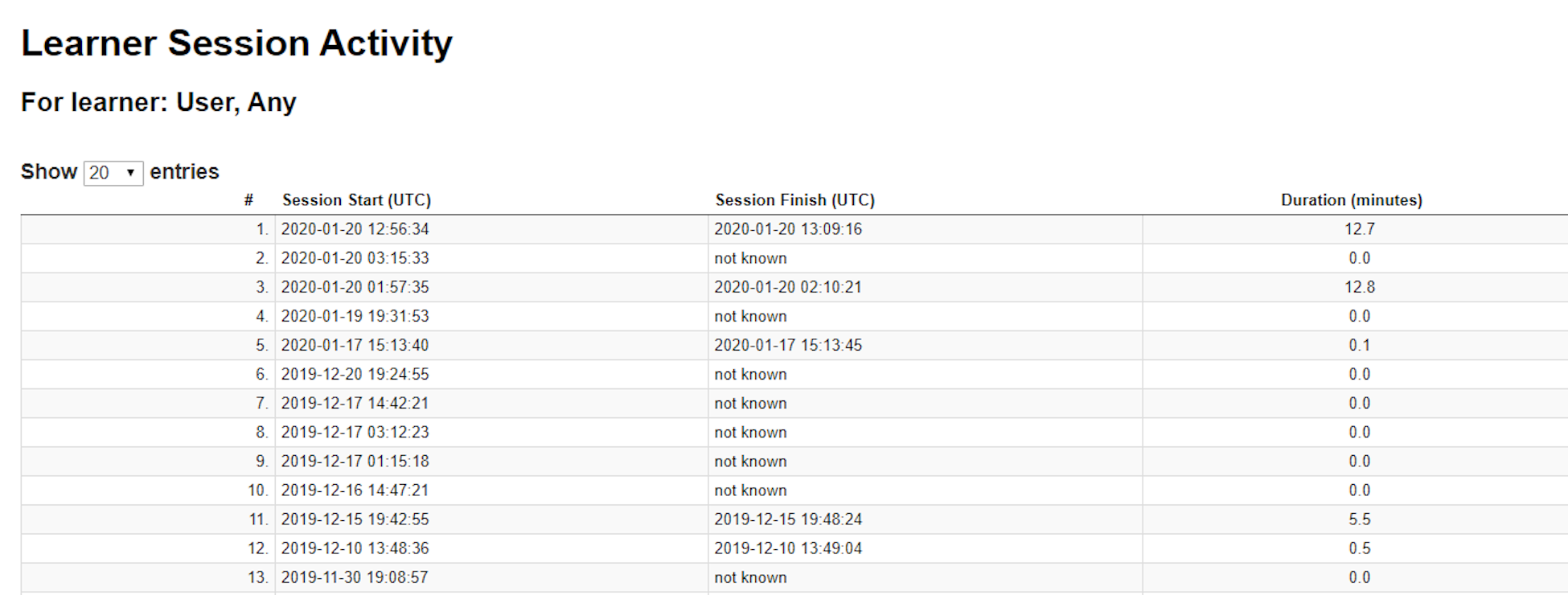Sort by Session Finish (UTC) column
1568x595 pixels.
794,200
